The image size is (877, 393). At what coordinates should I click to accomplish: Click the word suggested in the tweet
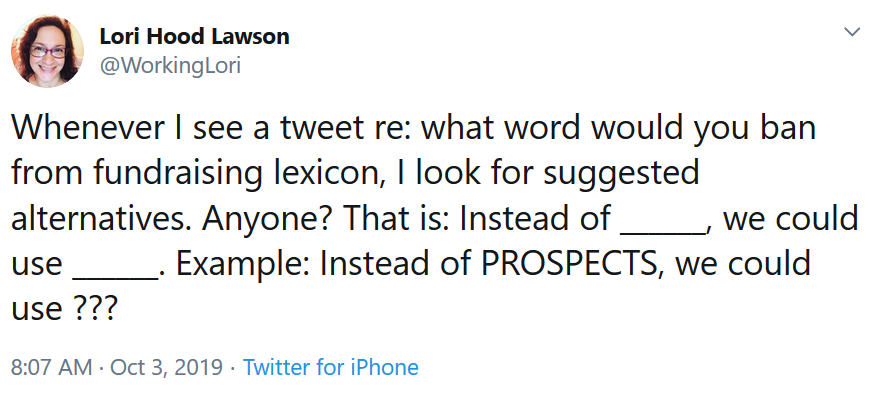(x=621, y=175)
